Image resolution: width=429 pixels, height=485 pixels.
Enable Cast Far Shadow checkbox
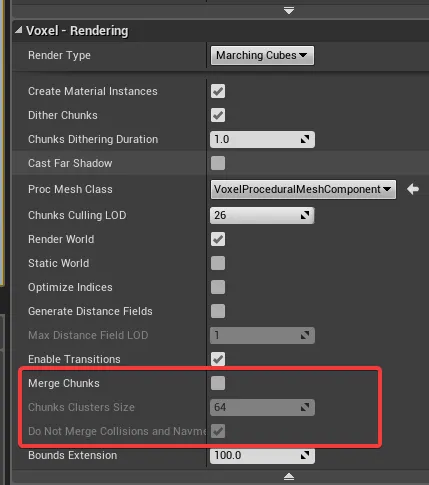[x=218, y=163]
